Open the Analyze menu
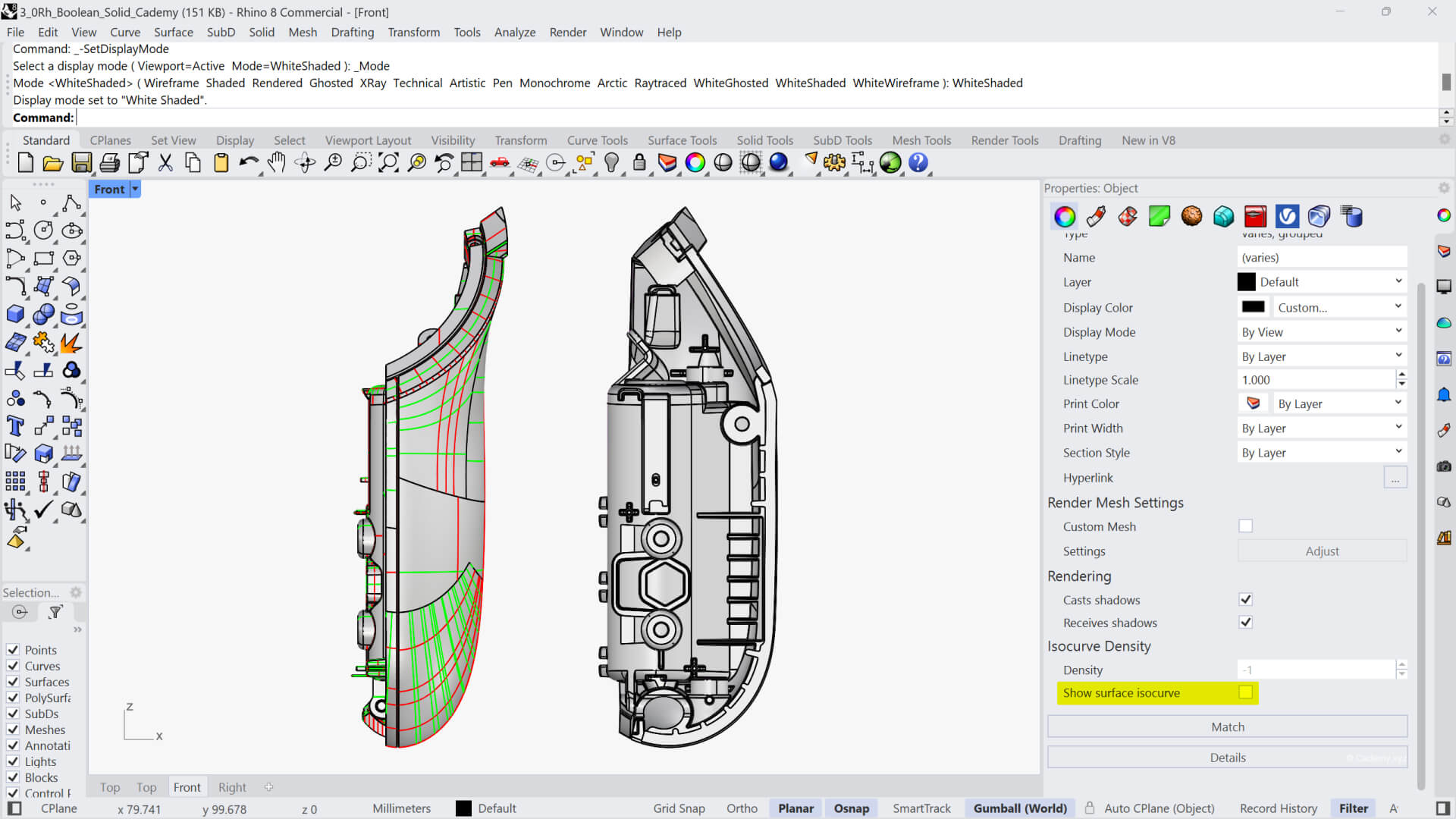Viewport: 1456px width, 819px height. point(515,32)
